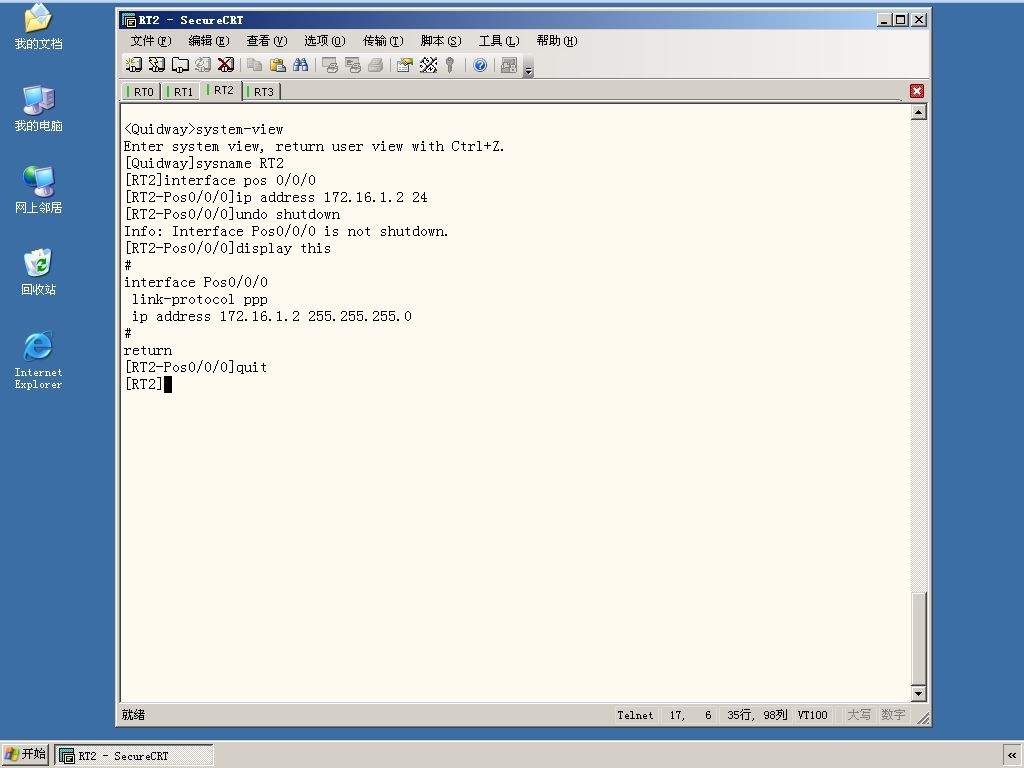Click 'VT100' in the status bar
Viewport: 1024px width, 768px height.
click(x=812, y=715)
